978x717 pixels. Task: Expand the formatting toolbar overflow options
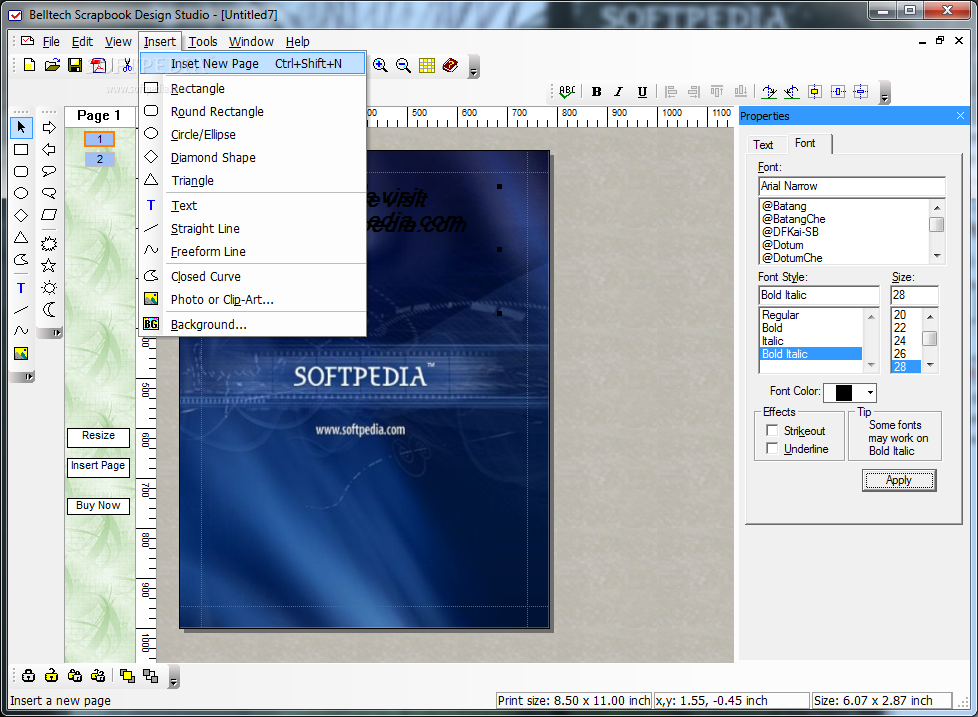(x=884, y=93)
